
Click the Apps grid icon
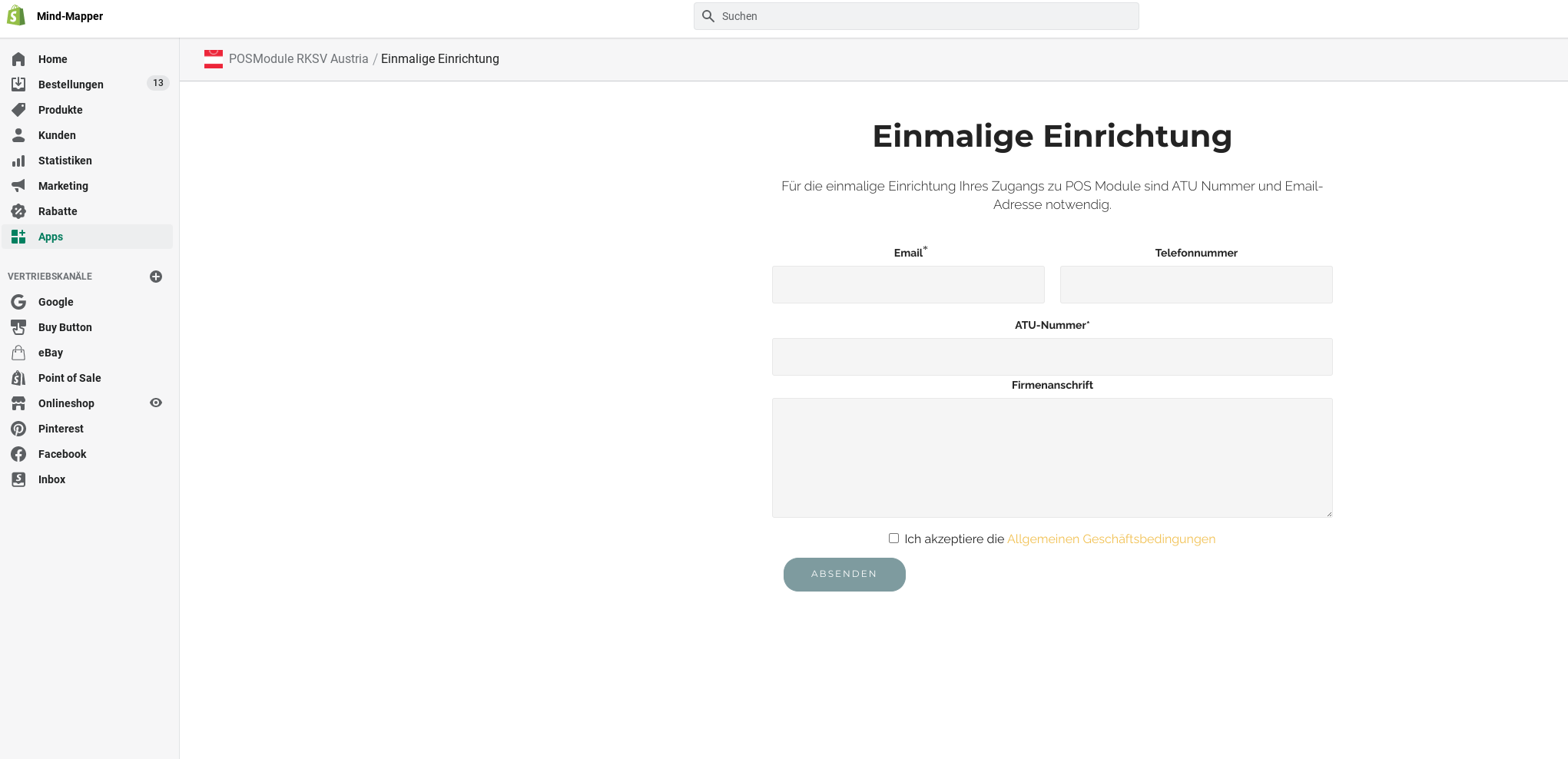click(18, 237)
